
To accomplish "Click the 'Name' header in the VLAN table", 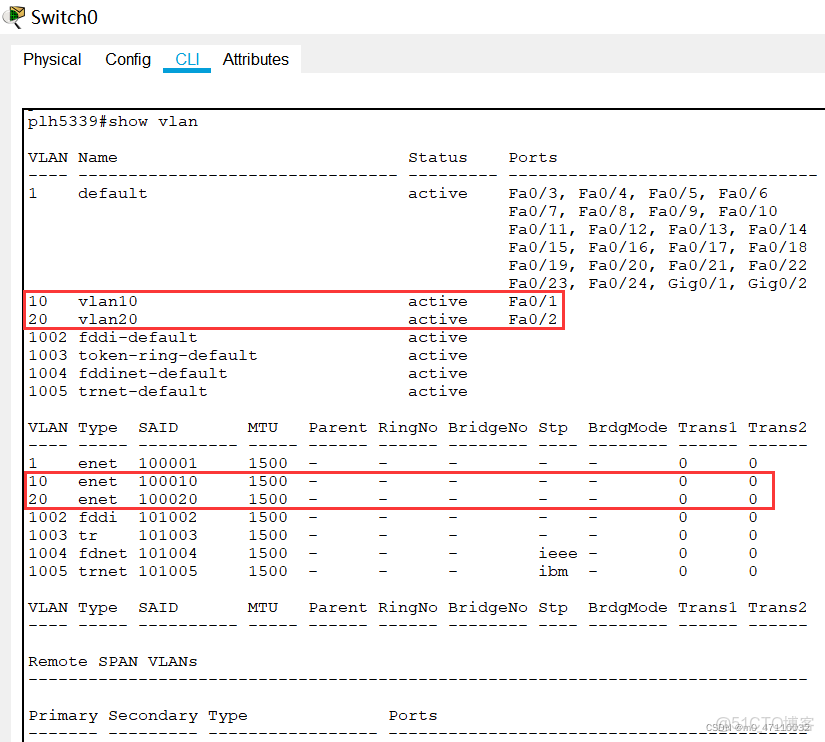I will tap(98, 157).
